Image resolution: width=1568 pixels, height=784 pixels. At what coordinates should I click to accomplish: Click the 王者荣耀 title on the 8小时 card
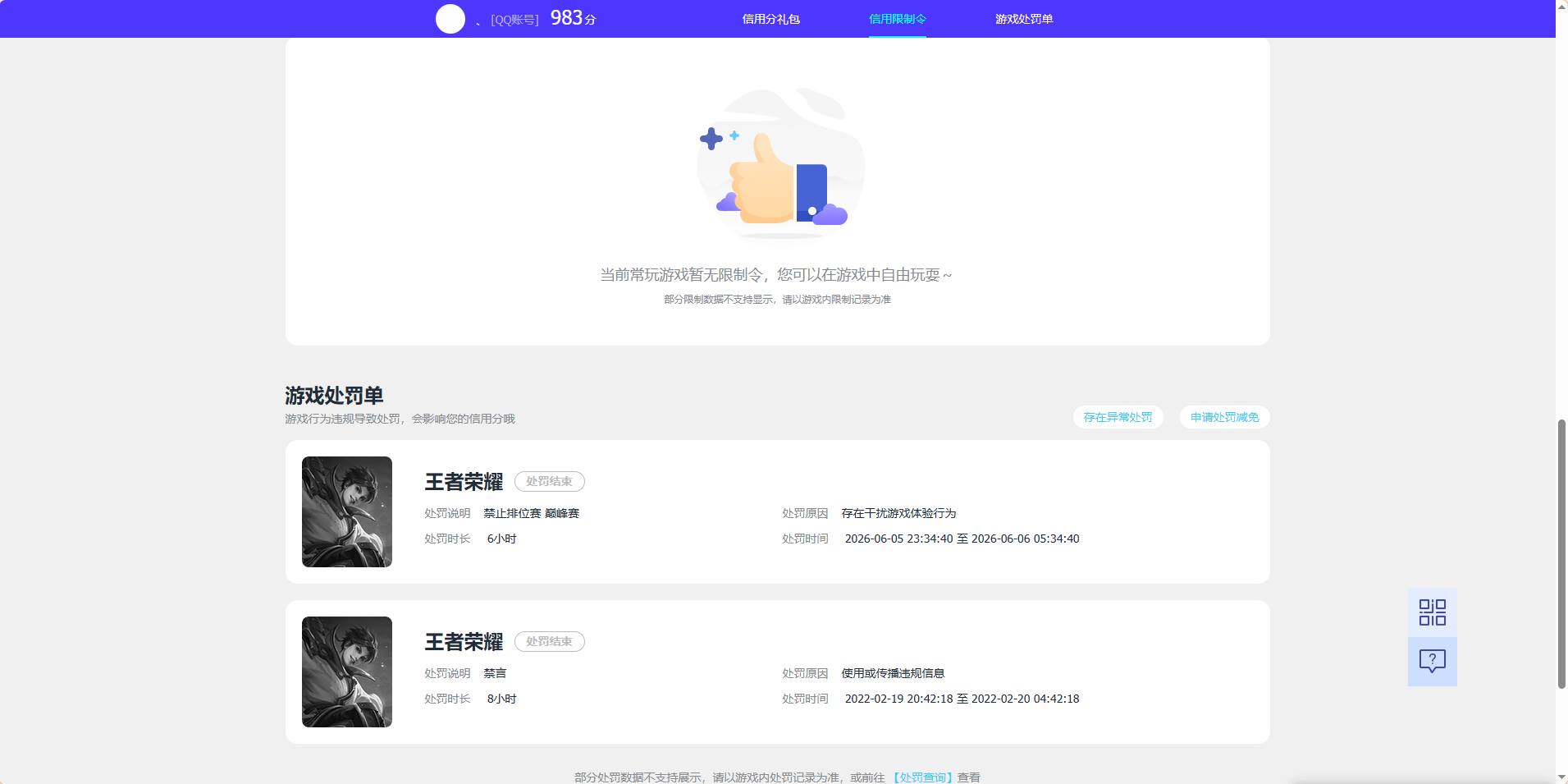[x=464, y=642]
